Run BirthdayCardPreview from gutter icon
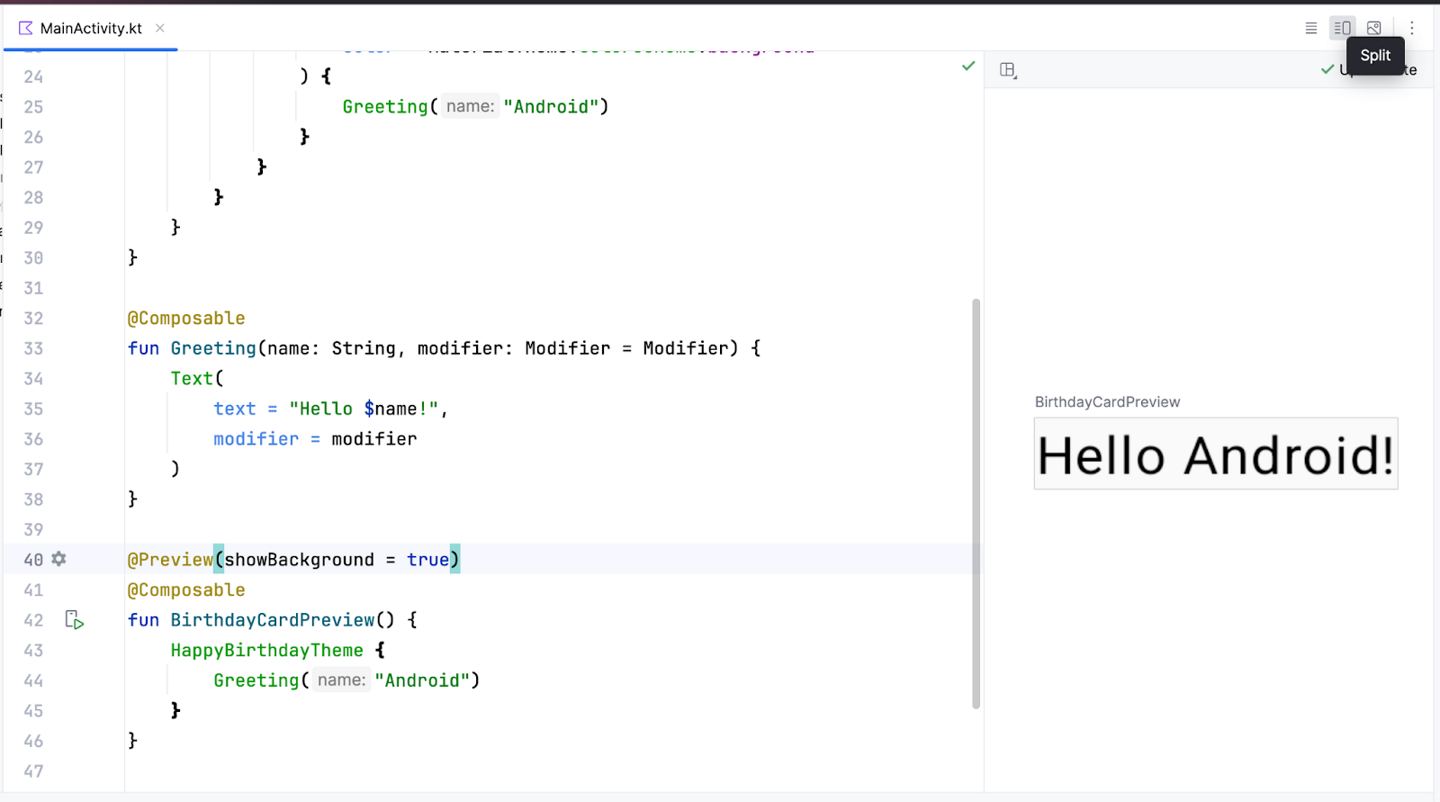The width and height of the screenshot is (1440, 802). (x=74, y=620)
